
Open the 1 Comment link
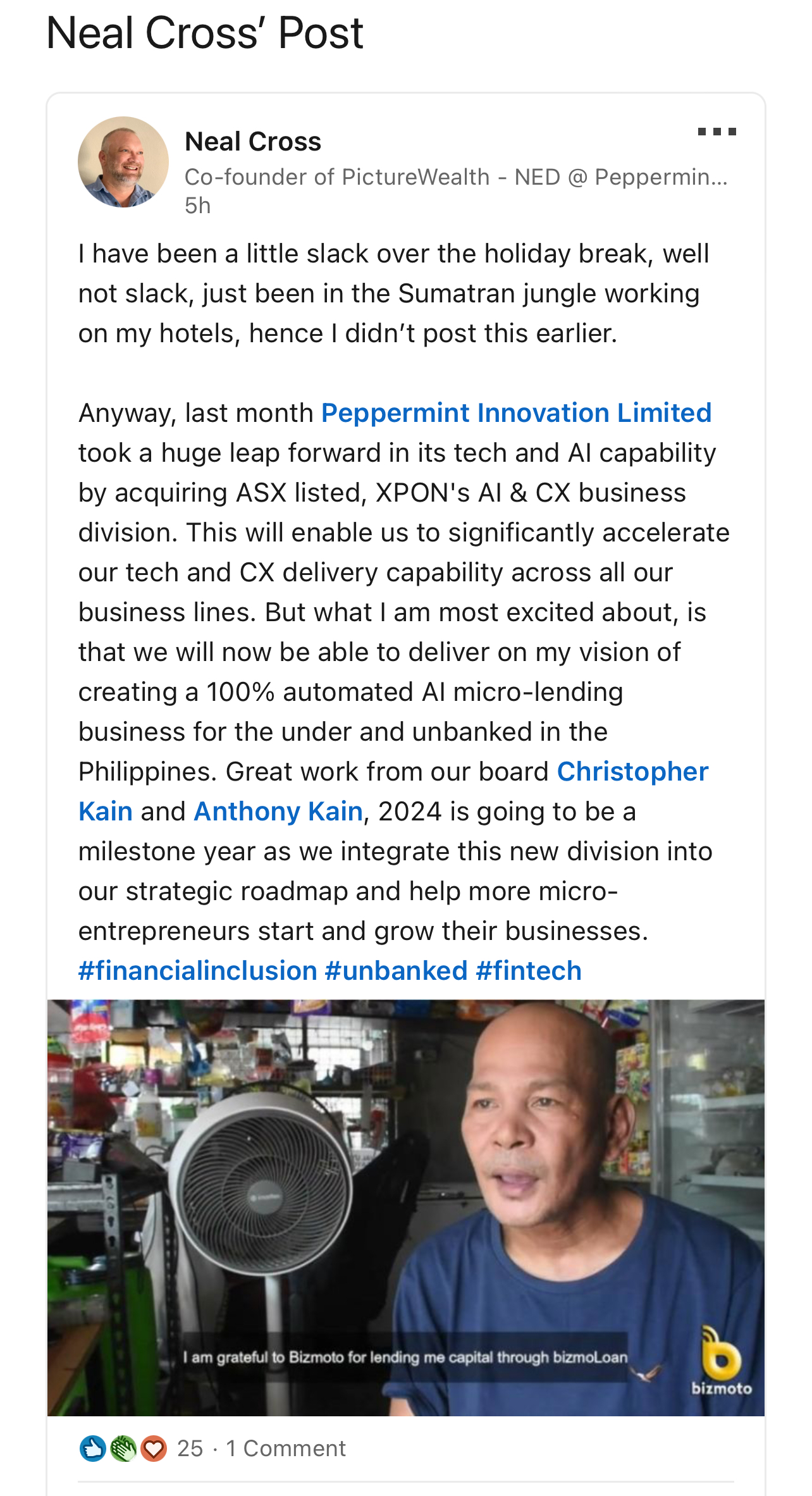[286, 1448]
